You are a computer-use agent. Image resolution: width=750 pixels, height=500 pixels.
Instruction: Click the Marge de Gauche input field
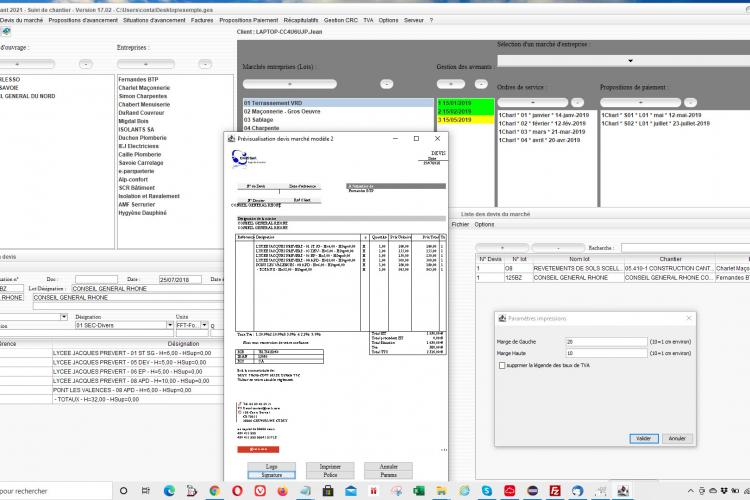[x=606, y=342]
